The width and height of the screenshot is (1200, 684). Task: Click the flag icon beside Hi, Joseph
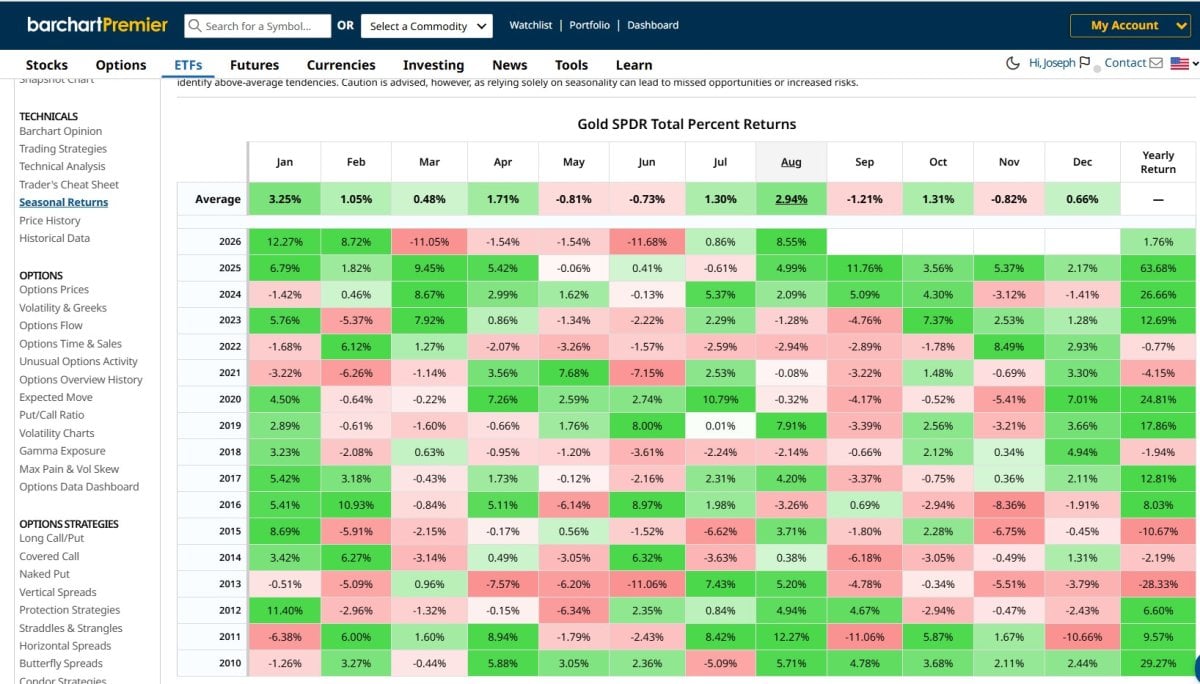(1085, 63)
